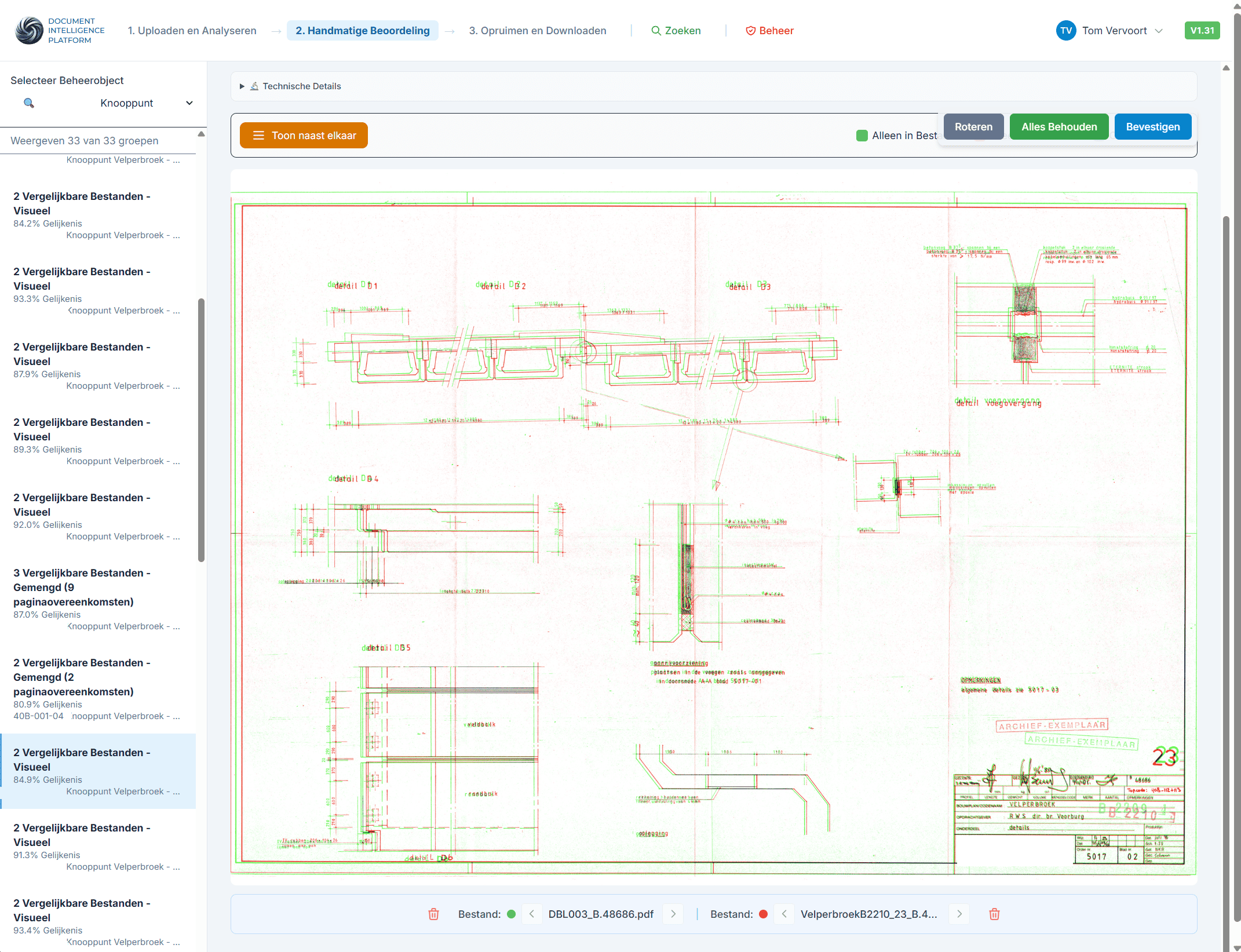
Task: Show previous file for red Bestand
Action: [784, 914]
